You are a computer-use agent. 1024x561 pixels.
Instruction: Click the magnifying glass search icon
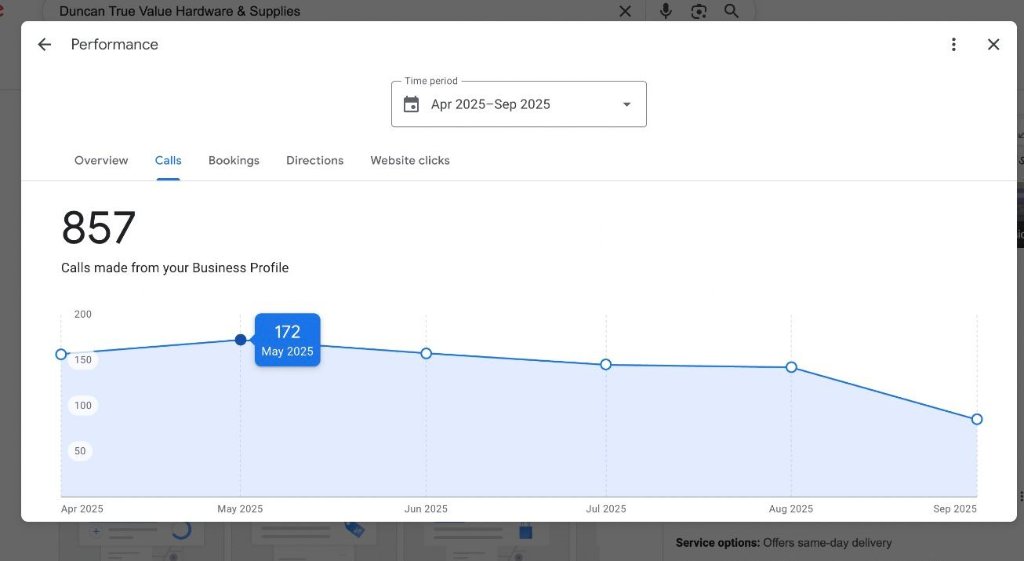[732, 11]
